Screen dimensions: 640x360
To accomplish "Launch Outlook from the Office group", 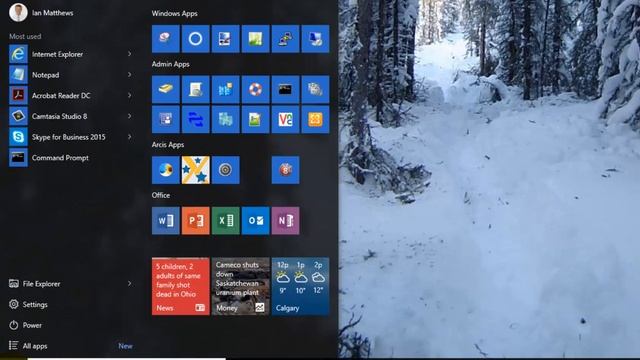I will pos(256,220).
